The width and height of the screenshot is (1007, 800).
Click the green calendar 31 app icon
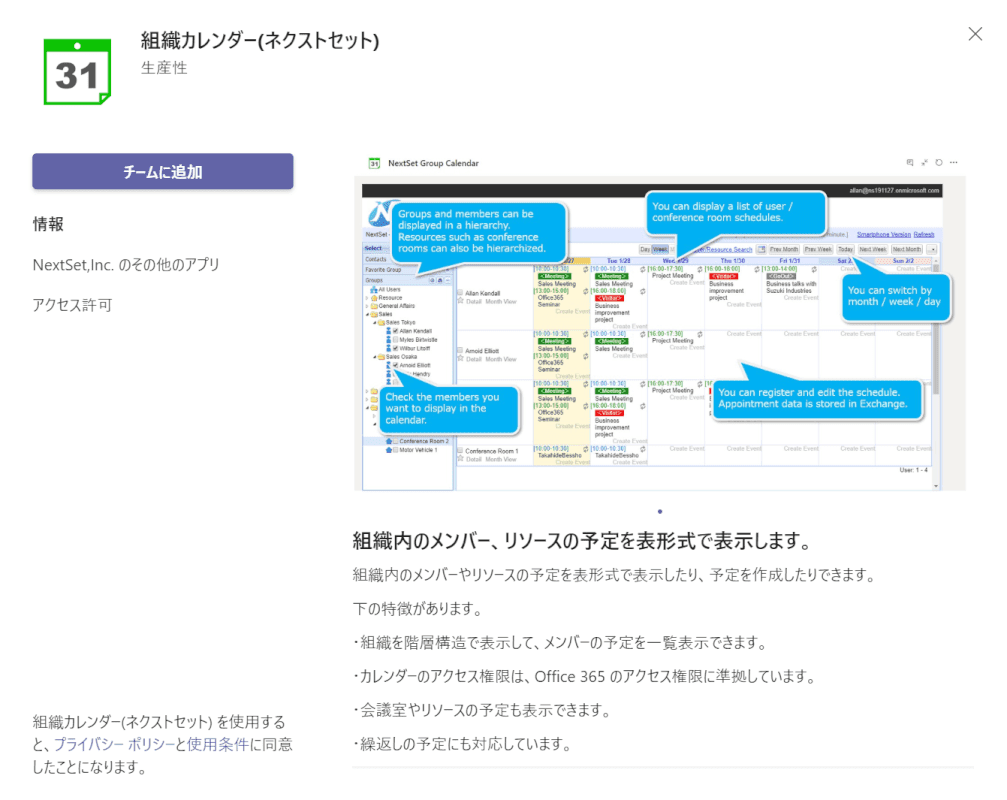[x=77, y=72]
